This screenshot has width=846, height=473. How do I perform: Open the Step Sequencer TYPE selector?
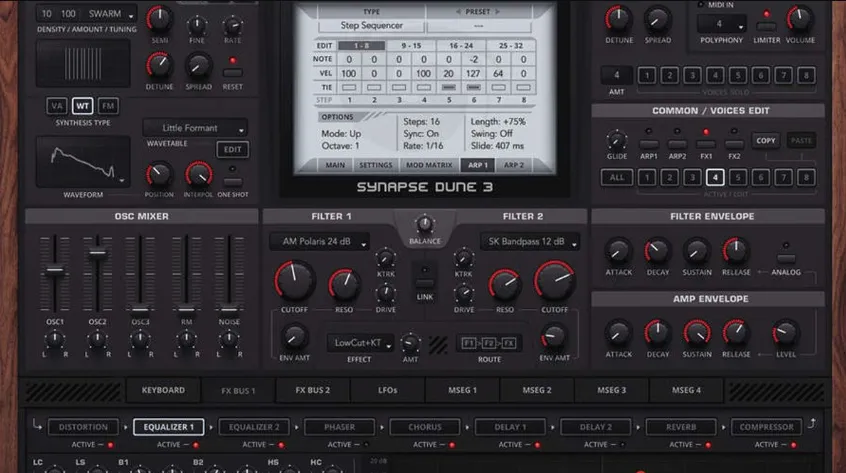tap(372, 25)
